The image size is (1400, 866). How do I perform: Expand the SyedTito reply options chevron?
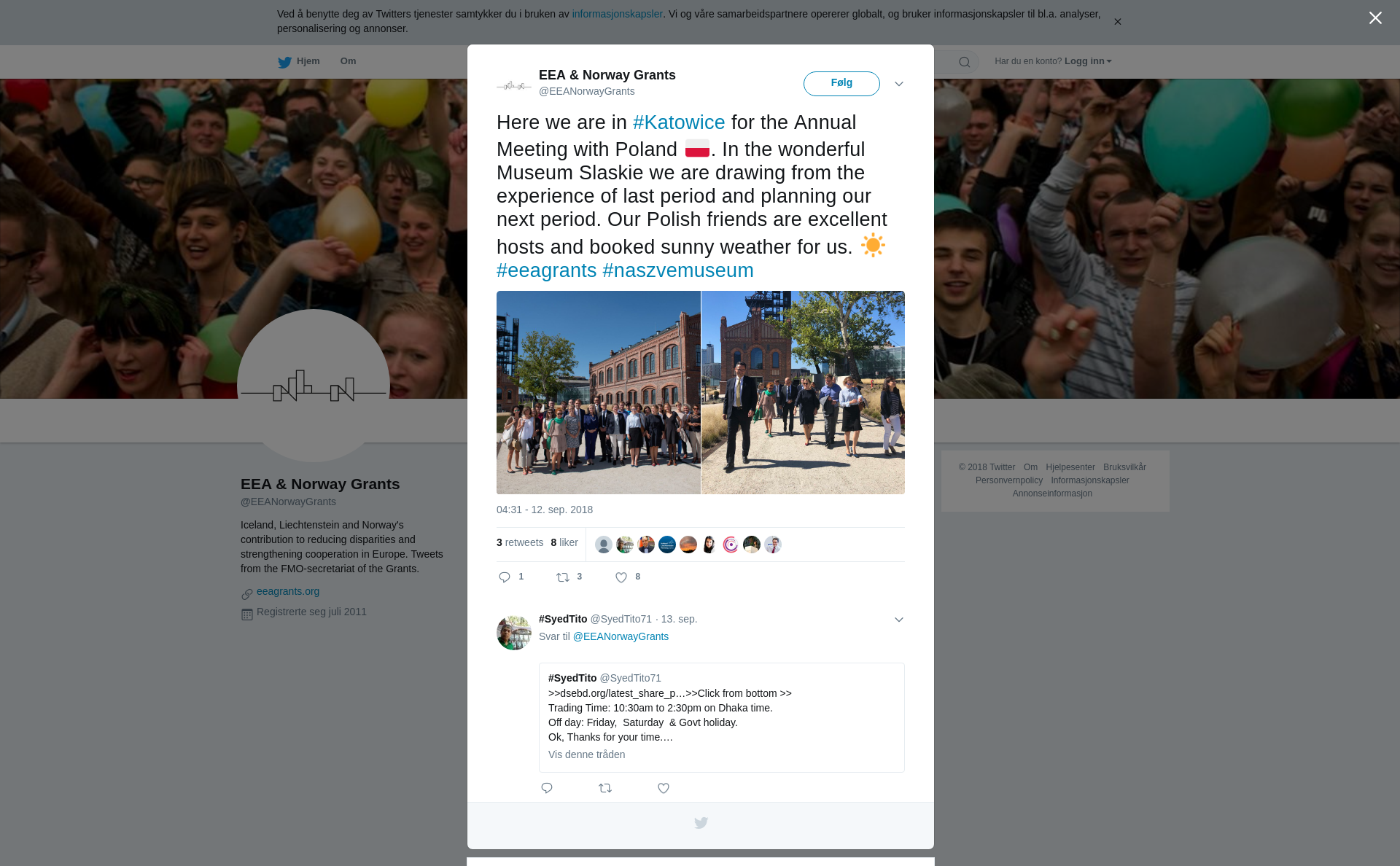coord(899,620)
